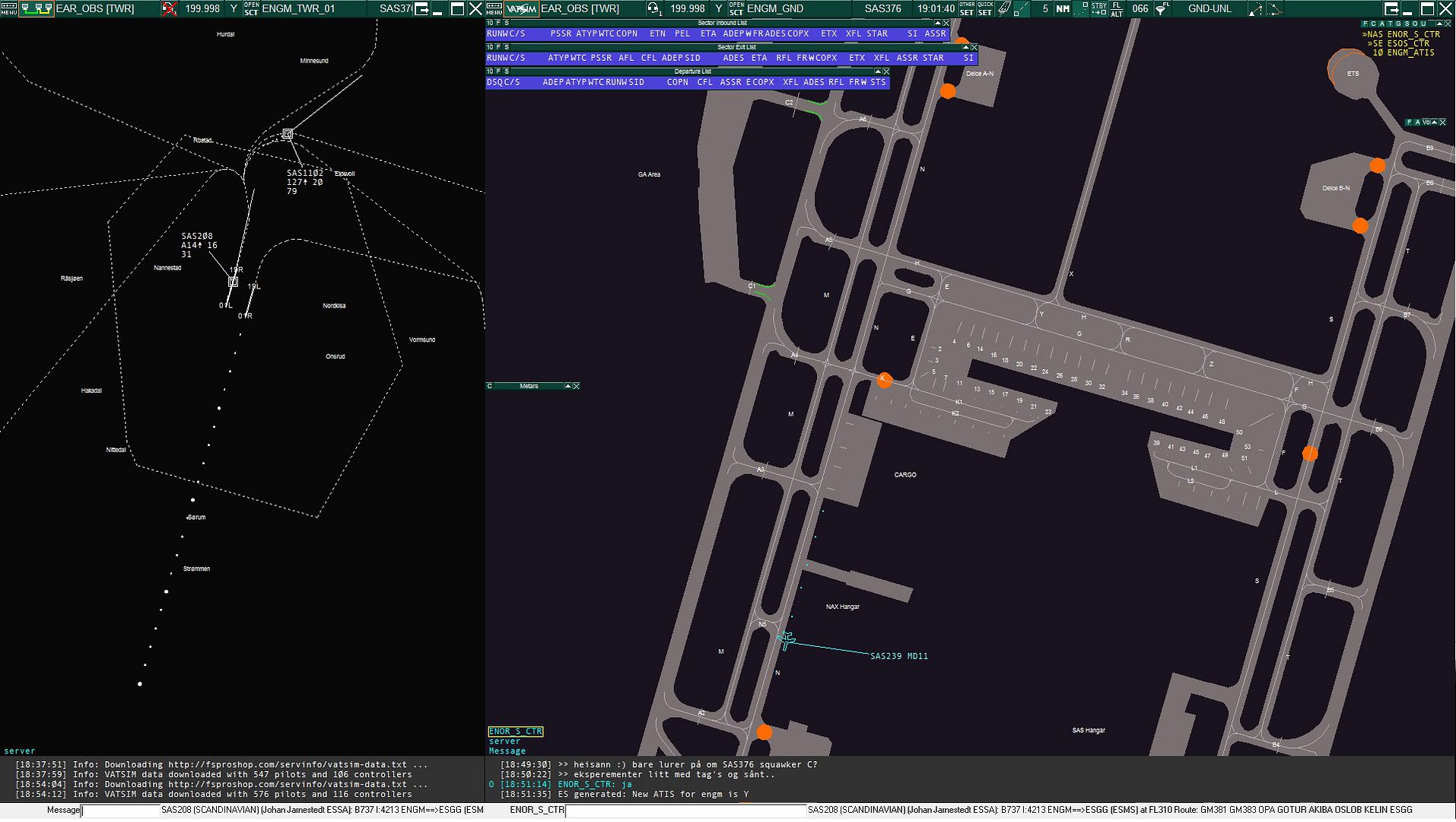Open the MENU button in left radar window
This screenshot has height=822, width=1456.
coord(8,8)
